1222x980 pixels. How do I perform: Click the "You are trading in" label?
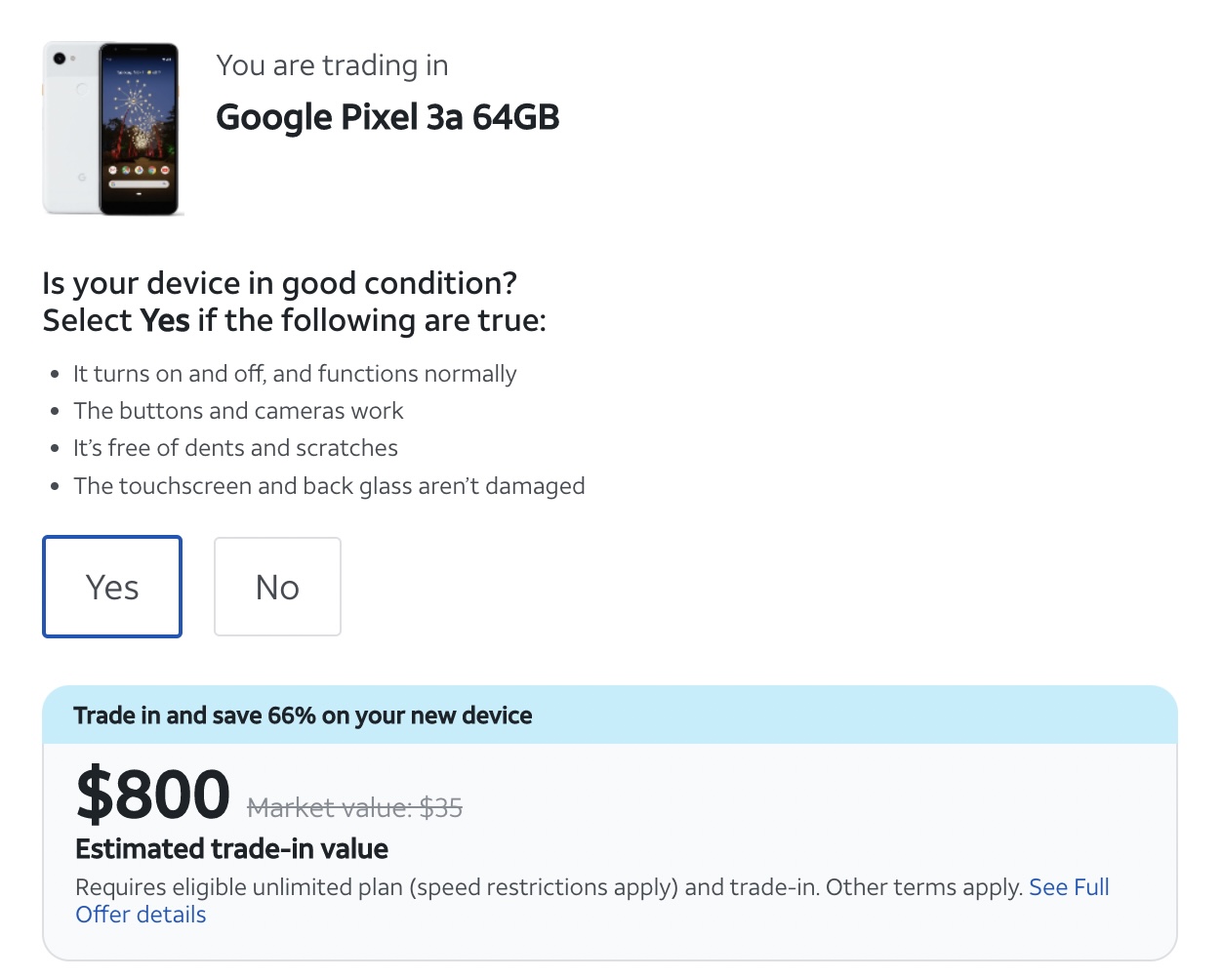coord(332,65)
